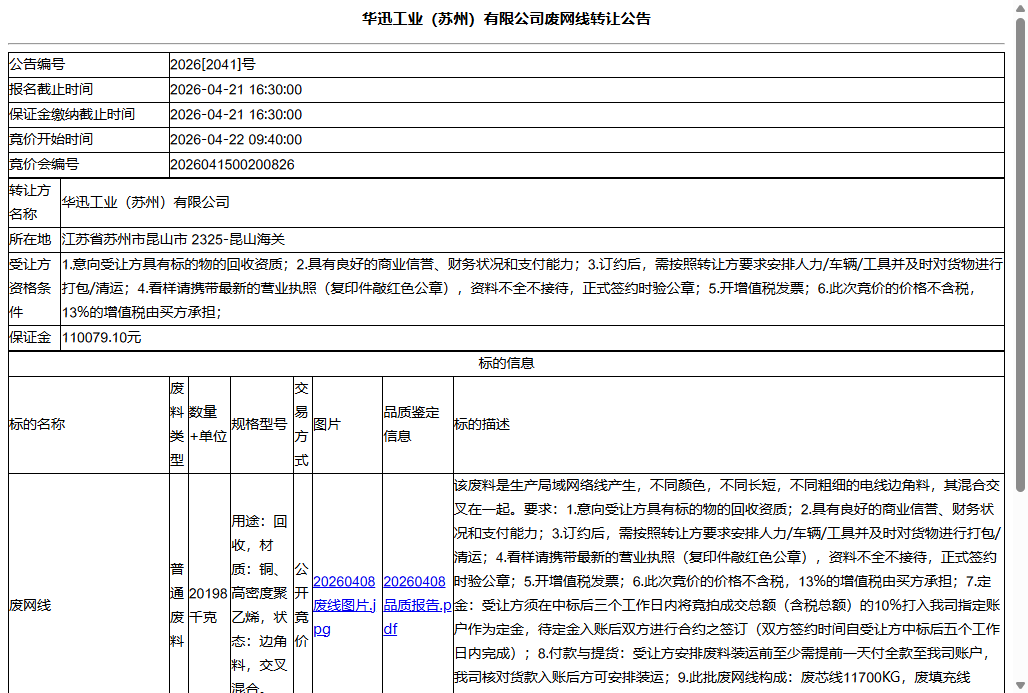Click the 保证金缴纳截止时间 label cell
The image size is (1028, 693).
[89, 114]
